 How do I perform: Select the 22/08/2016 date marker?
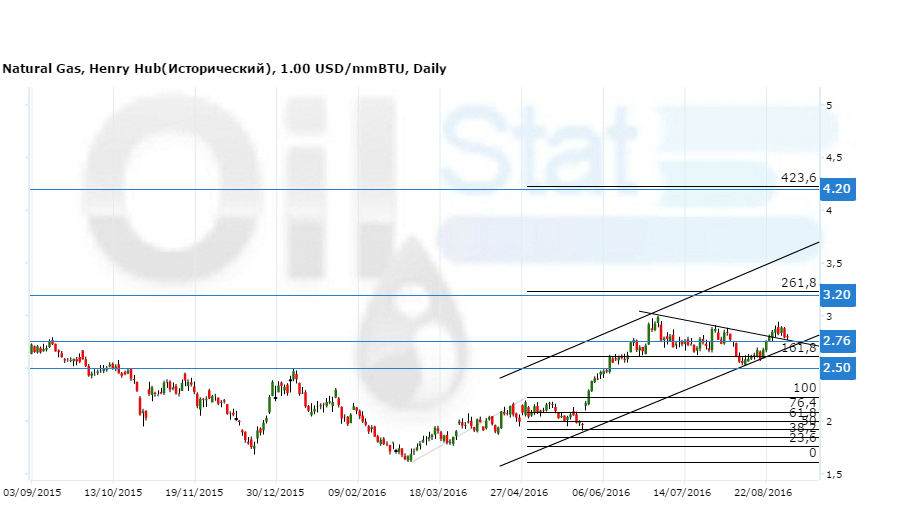[765, 493]
